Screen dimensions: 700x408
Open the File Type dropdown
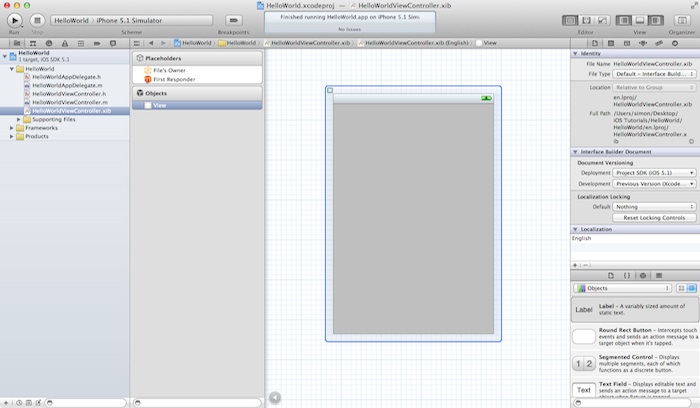tap(655, 74)
